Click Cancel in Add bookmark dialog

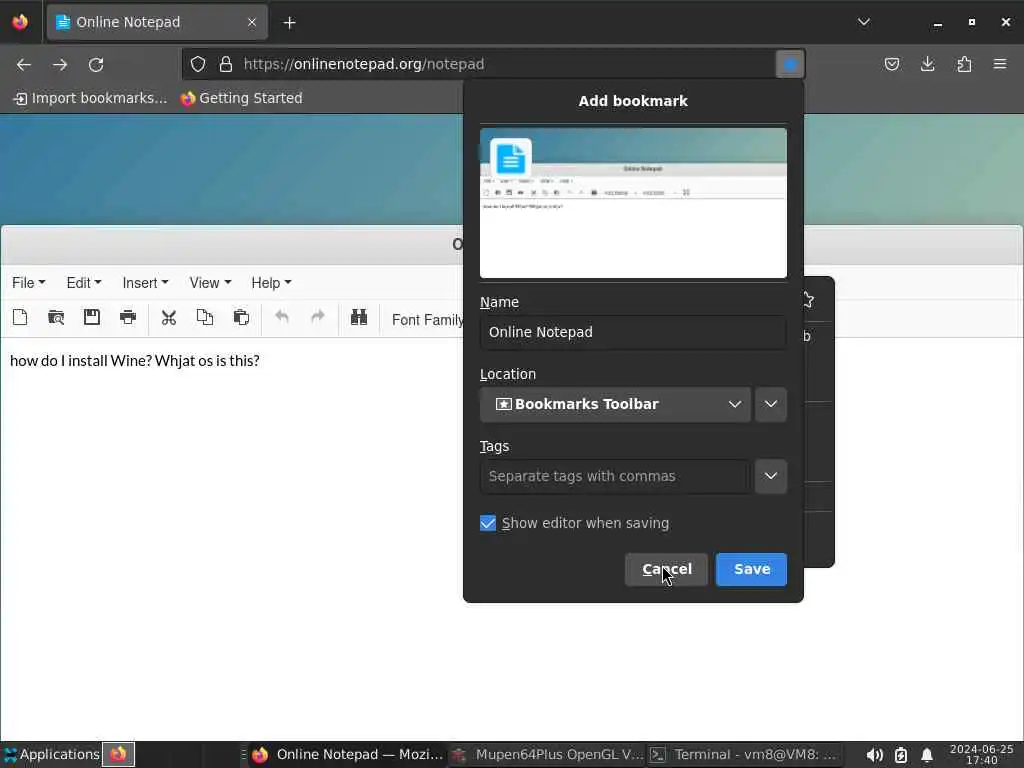(x=666, y=569)
